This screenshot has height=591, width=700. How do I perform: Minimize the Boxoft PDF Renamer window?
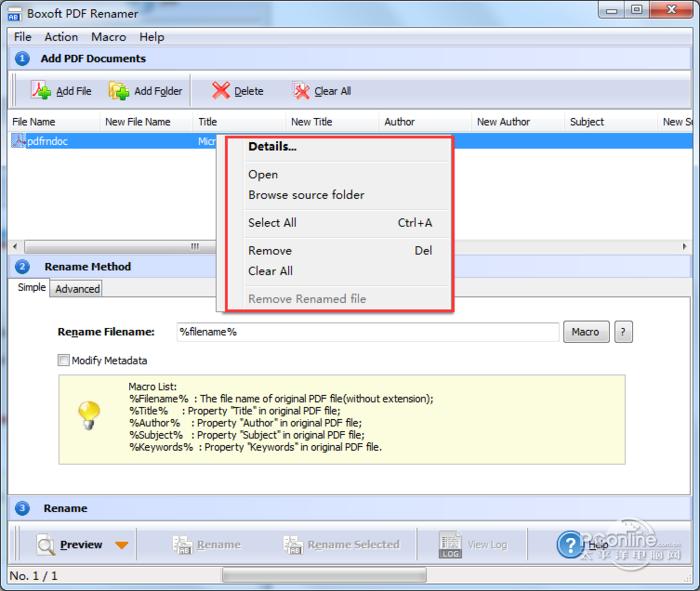pyautogui.click(x=612, y=10)
